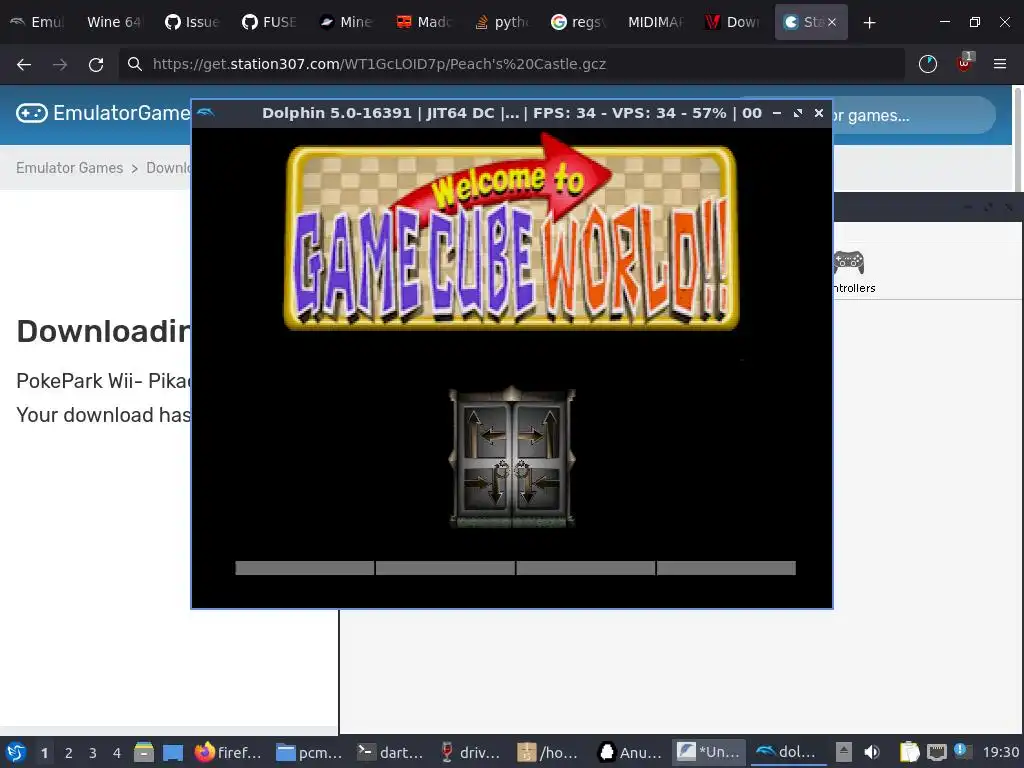Screen dimensions: 1024x768
Task: Switch to the dart terminal taskbar entry
Action: click(390, 752)
